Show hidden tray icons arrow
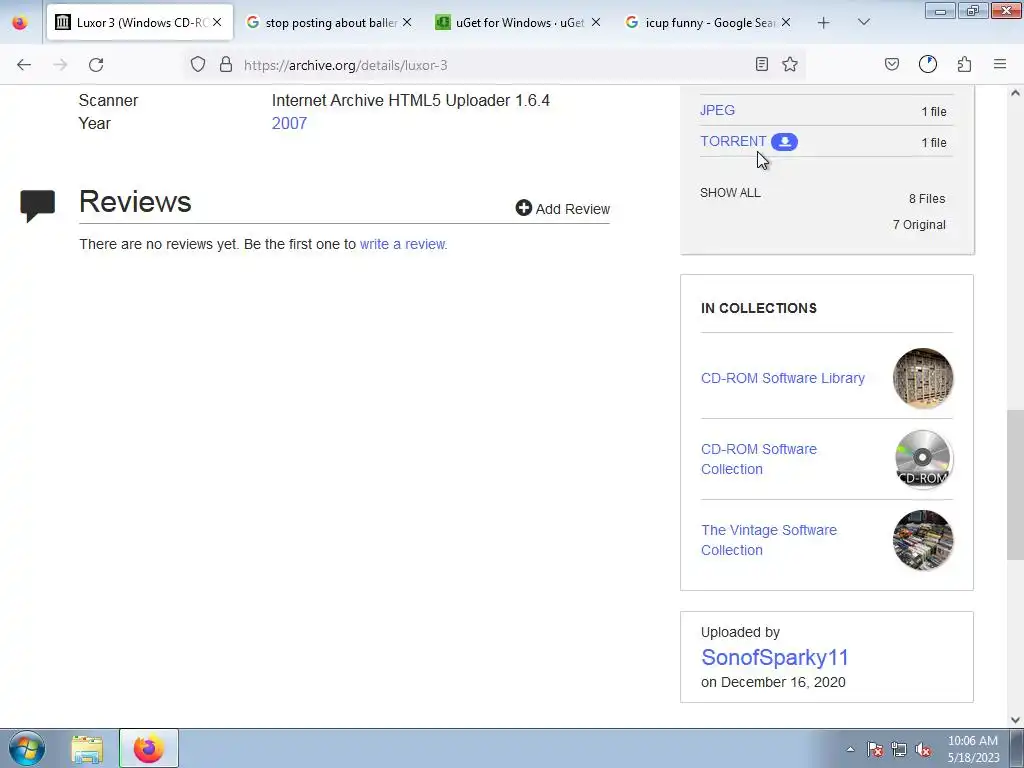 (850, 749)
